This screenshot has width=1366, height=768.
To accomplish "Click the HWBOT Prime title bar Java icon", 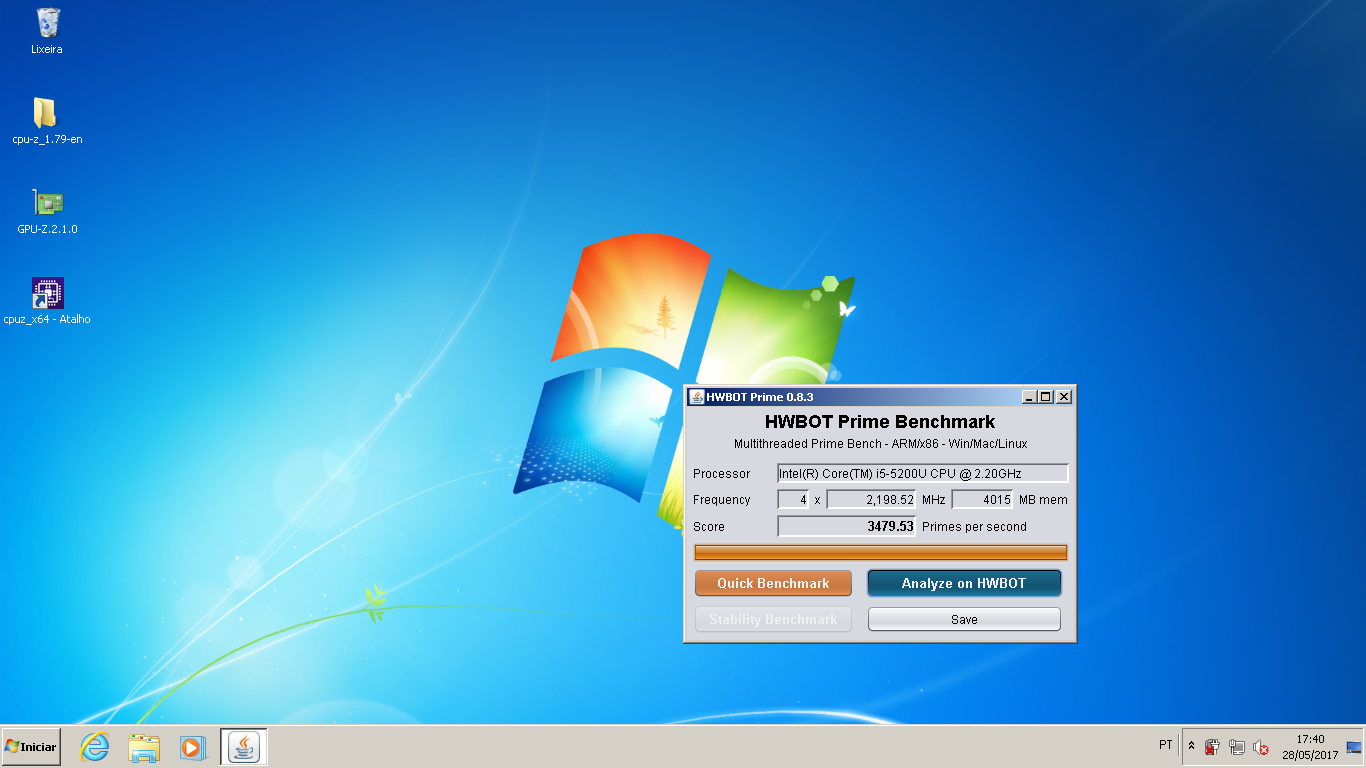I will click(697, 397).
